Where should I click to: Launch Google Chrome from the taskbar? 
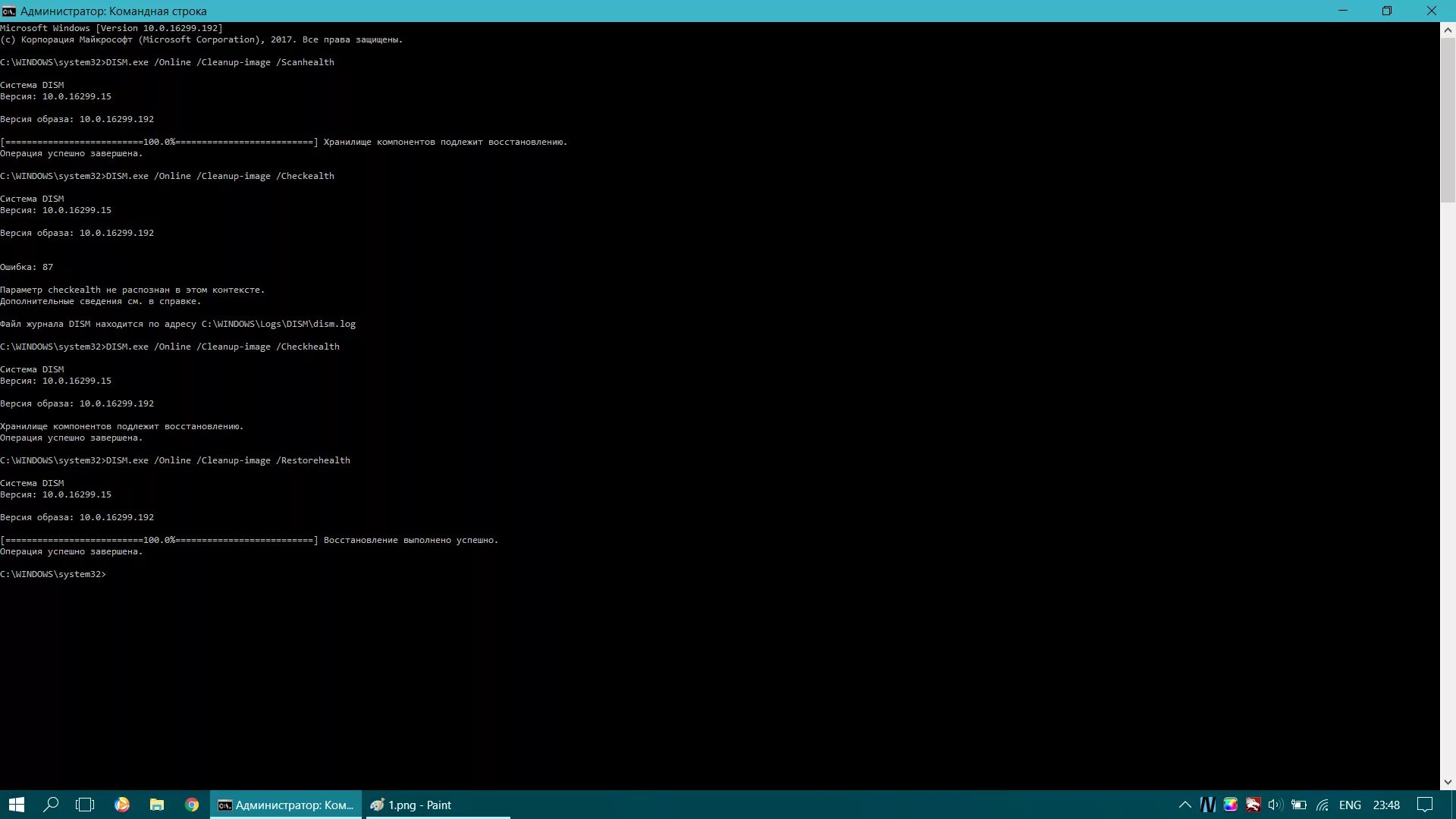(x=192, y=805)
